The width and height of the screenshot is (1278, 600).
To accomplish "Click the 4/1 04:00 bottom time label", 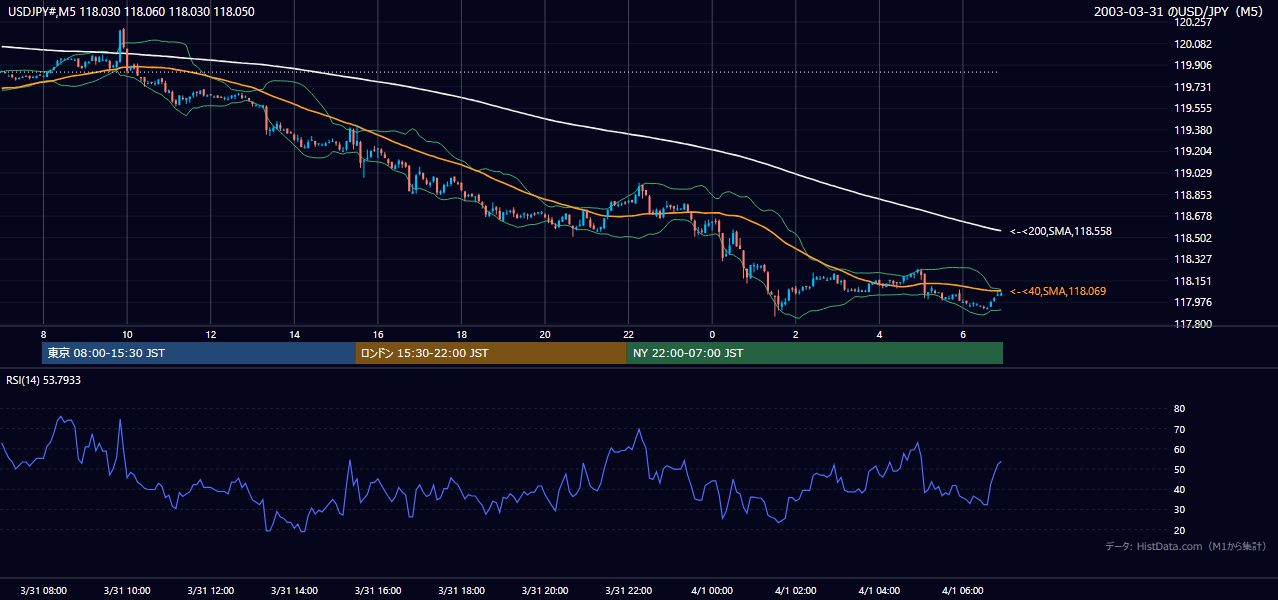I will (879, 591).
